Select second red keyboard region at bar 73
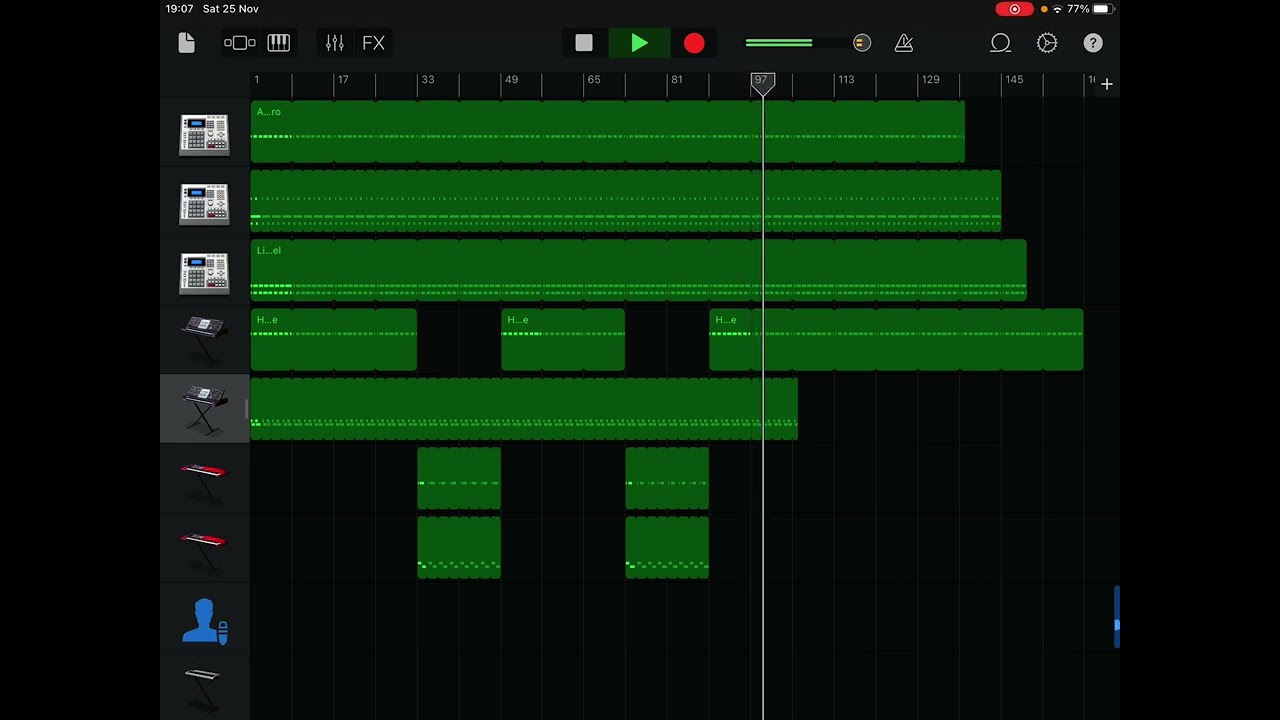 [667, 547]
